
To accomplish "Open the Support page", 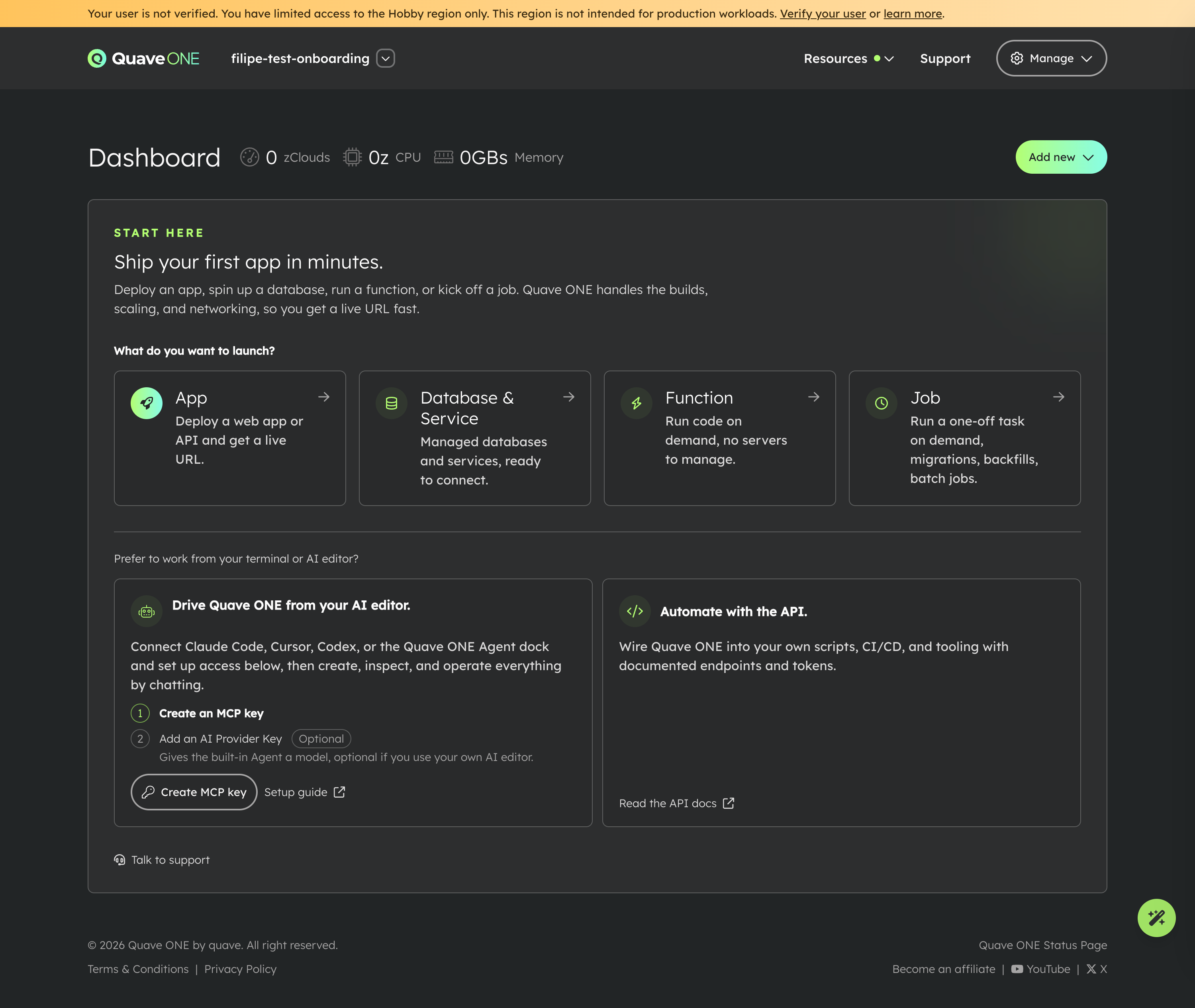I will (945, 58).
